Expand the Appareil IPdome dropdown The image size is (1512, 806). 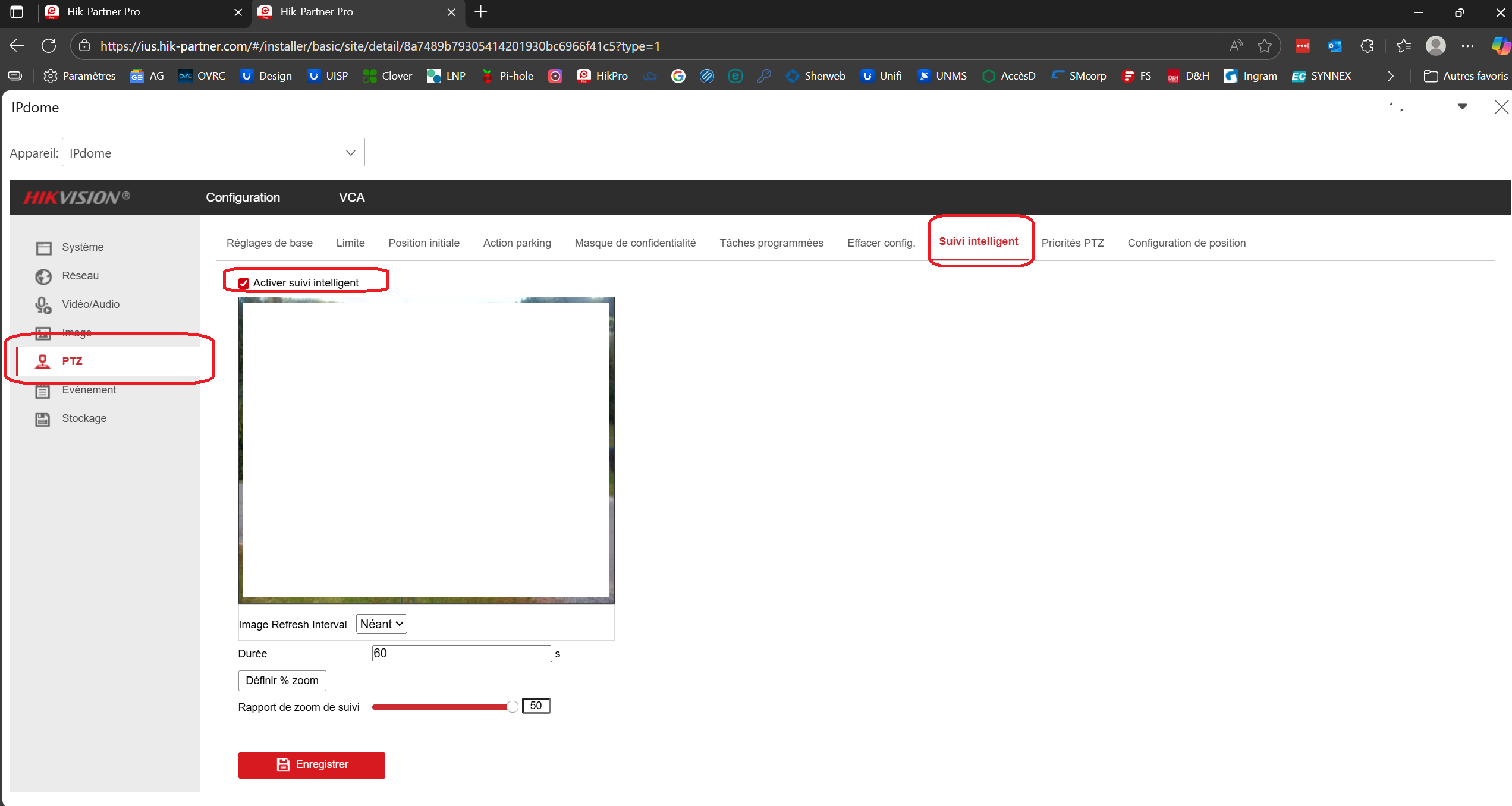click(213, 153)
